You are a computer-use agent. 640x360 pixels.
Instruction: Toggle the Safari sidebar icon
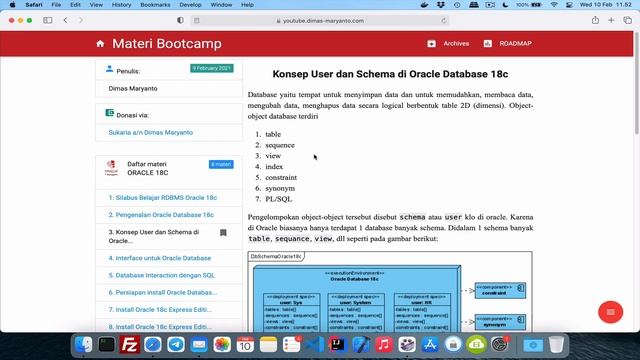48,20
